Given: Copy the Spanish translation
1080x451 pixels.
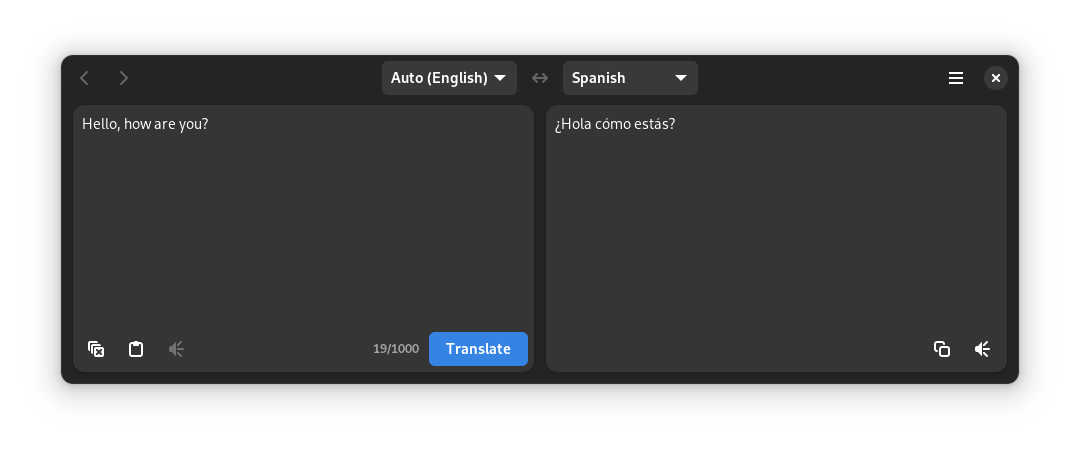Looking at the screenshot, I should click(942, 349).
